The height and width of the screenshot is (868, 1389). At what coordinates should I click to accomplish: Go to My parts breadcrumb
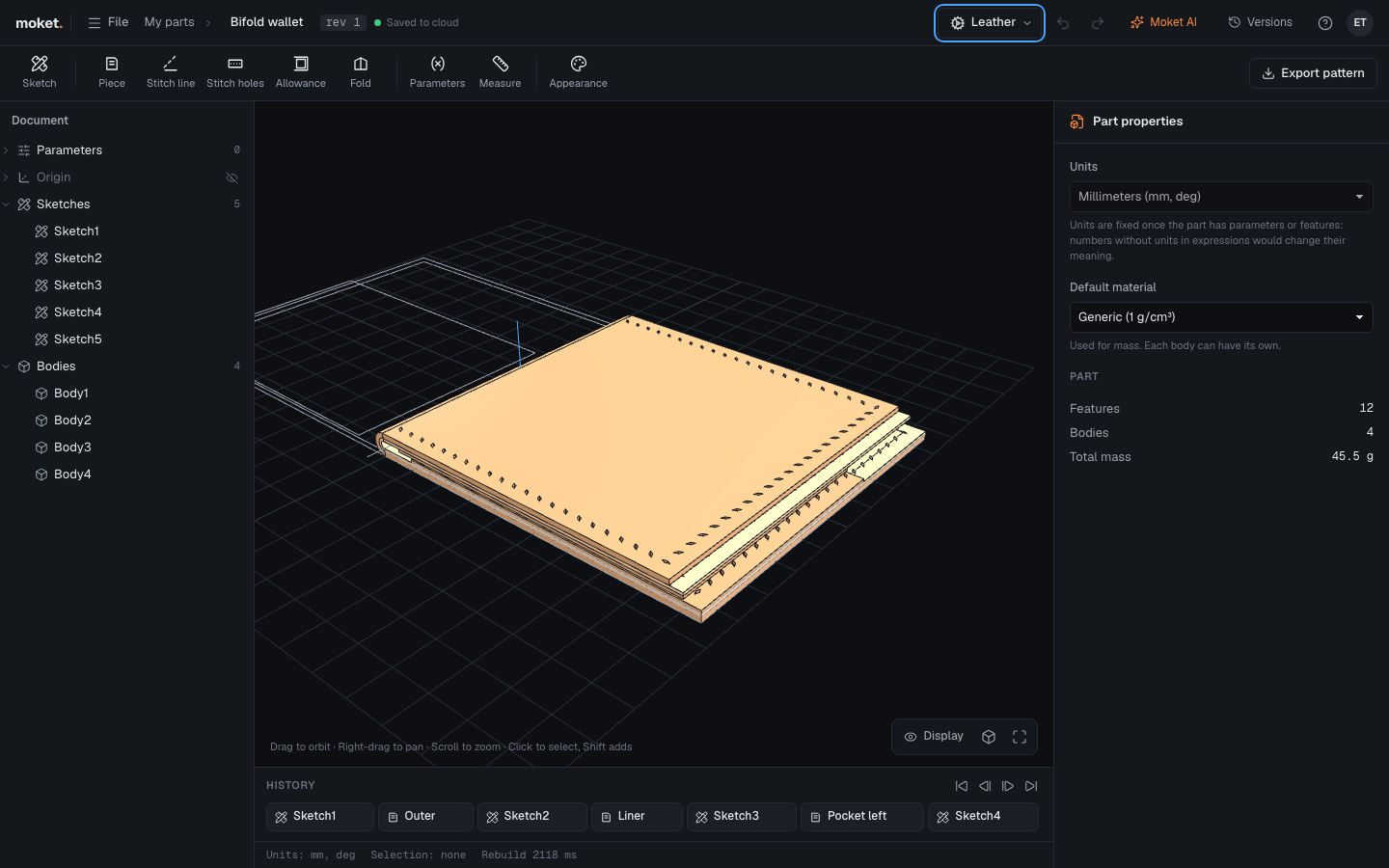click(x=170, y=22)
